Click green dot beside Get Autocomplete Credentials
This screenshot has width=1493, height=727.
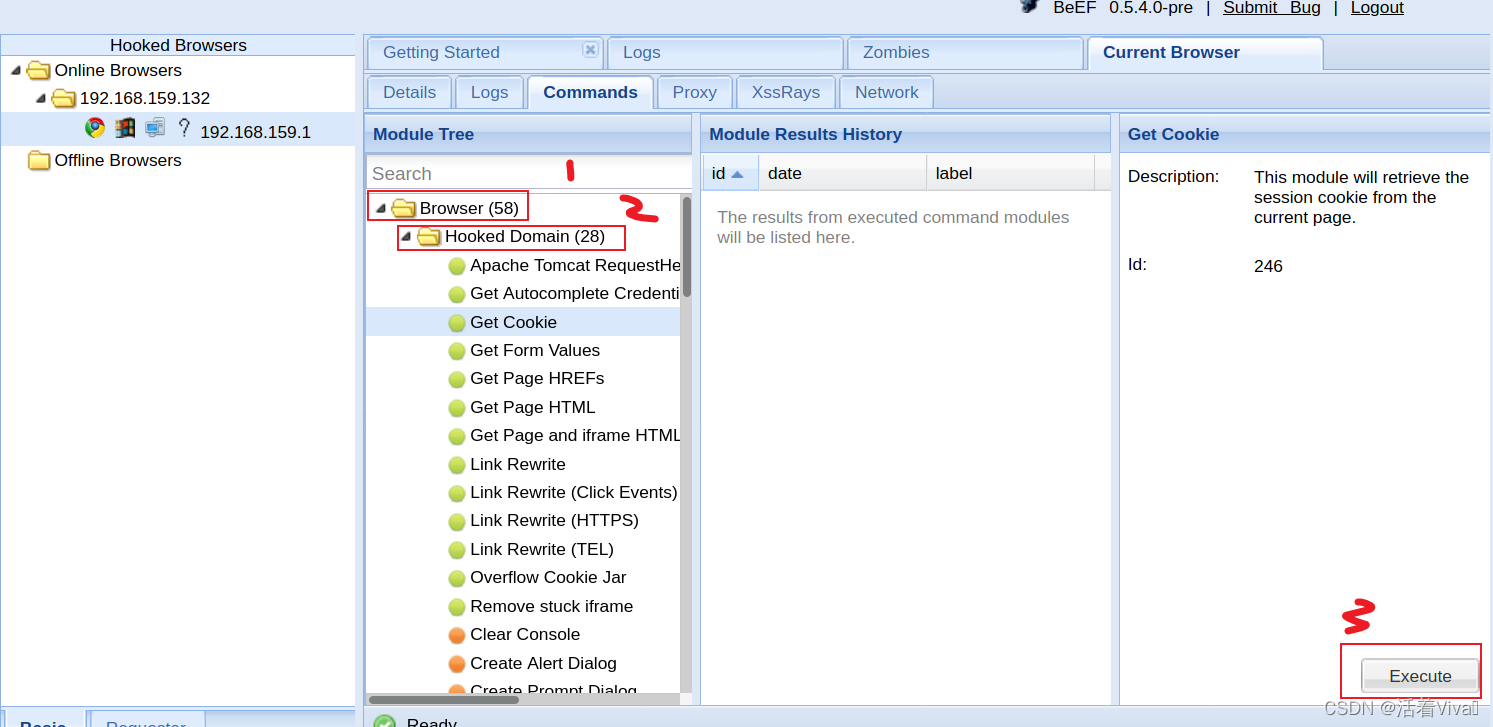(457, 294)
